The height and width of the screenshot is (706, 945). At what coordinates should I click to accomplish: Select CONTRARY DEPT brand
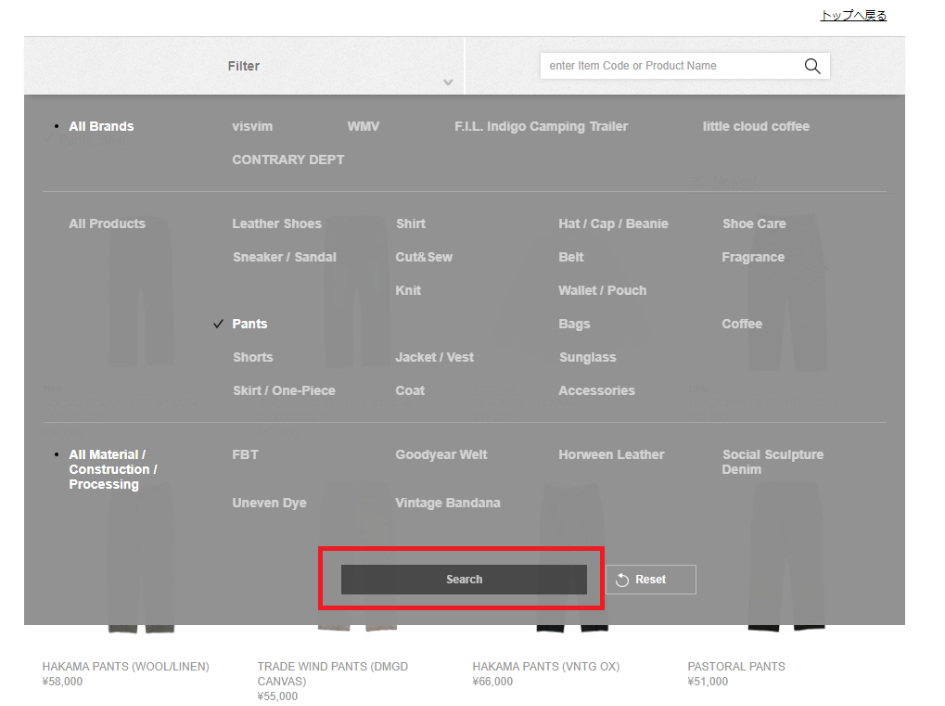pos(288,160)
